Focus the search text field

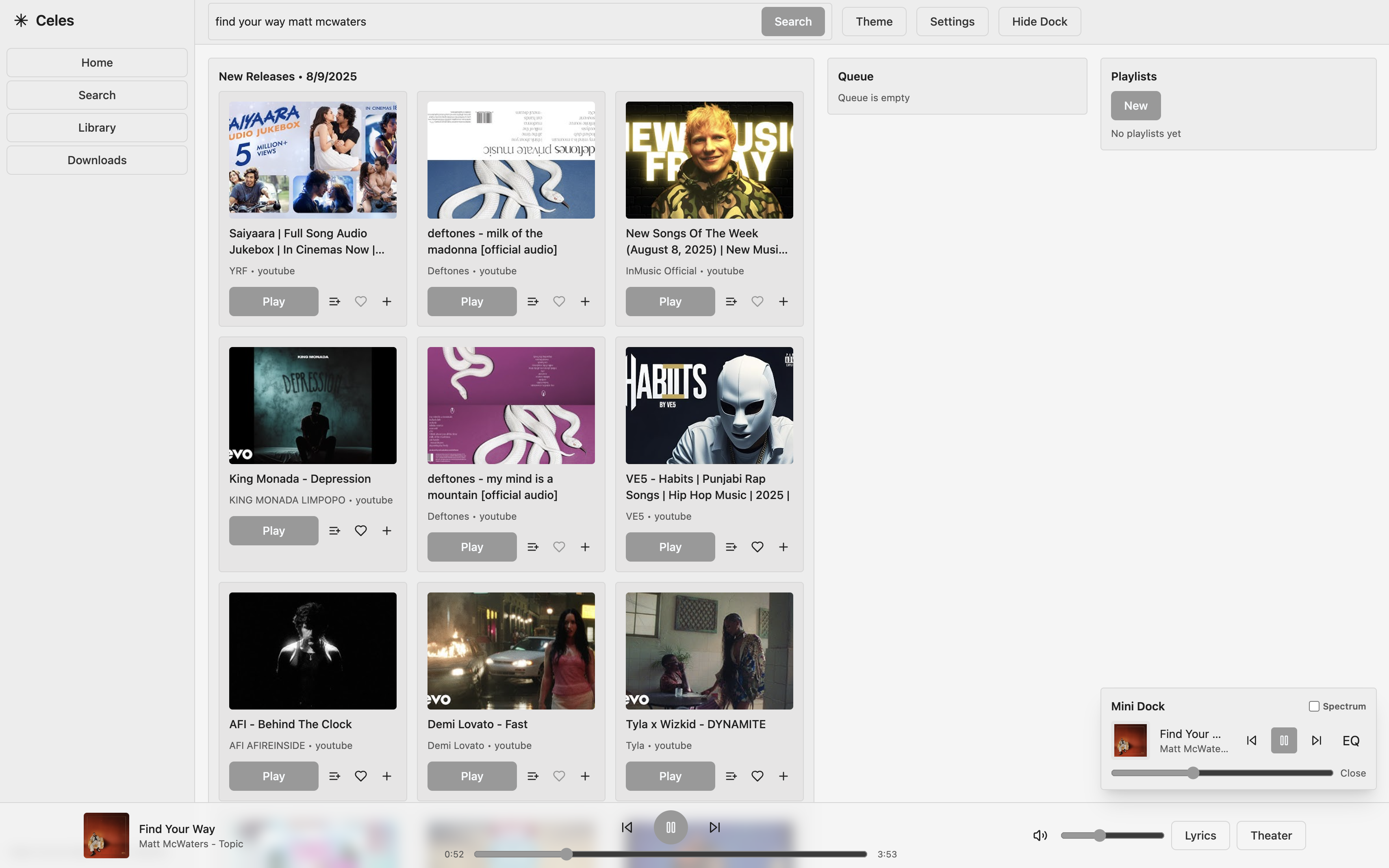click(485, 21)
